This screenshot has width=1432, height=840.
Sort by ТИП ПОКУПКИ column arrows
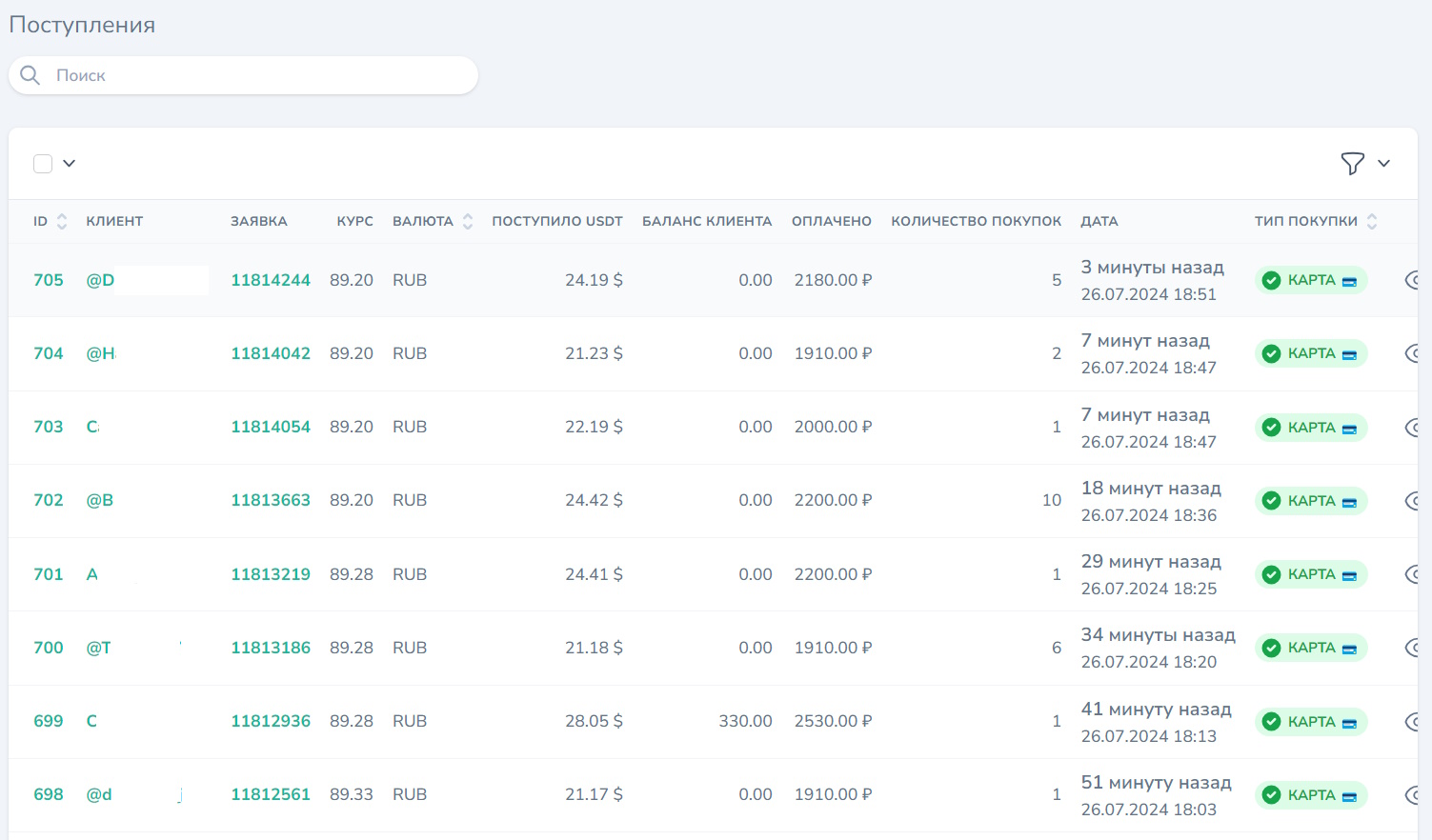tap(1372, 222)
